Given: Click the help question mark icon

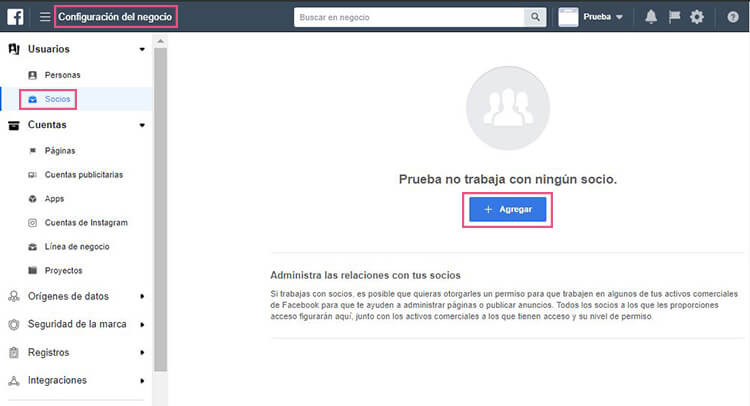Looking at the screenshot, I should coord(733,17).
